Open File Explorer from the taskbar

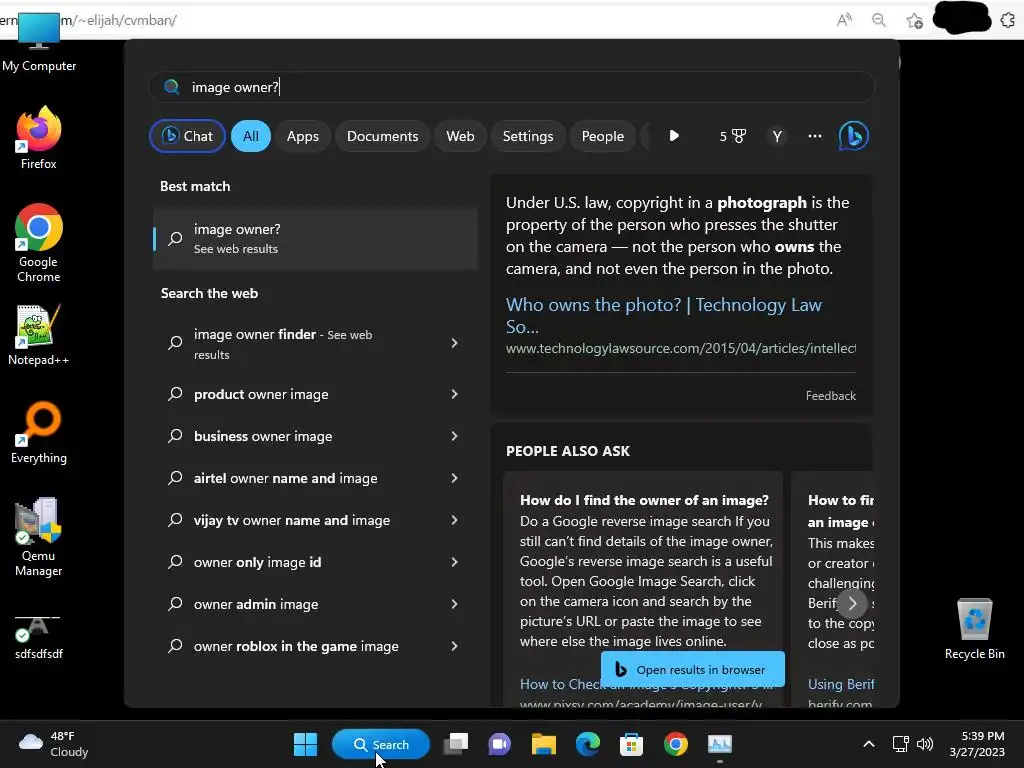543,744
